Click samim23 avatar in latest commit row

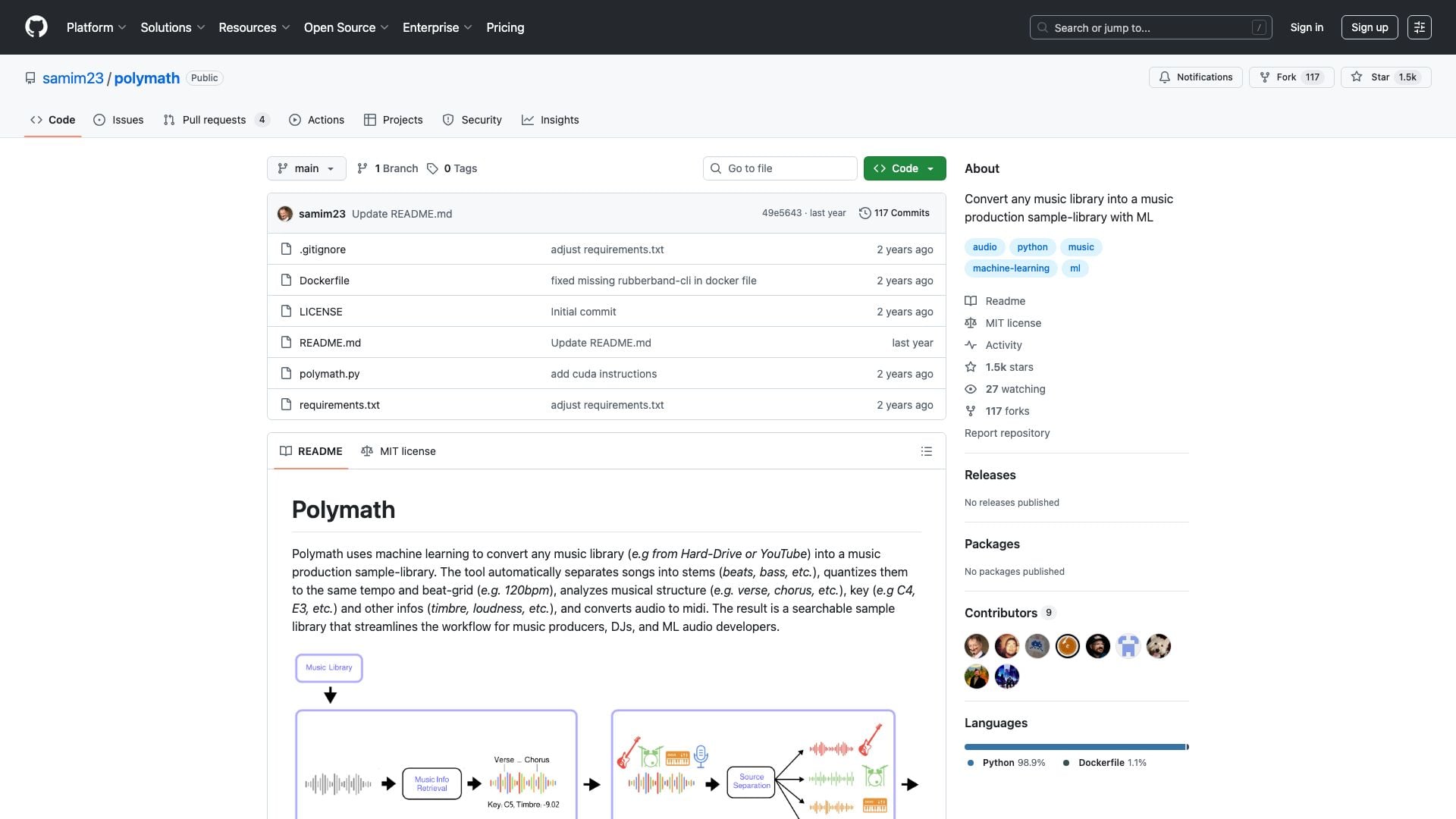285,214
